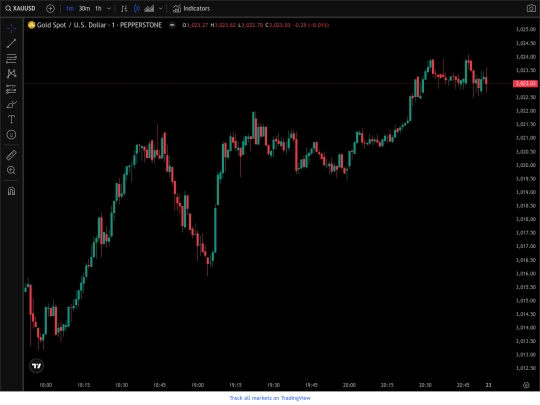The image size is (540, 405).
Task: Open the Fibonacci retracement lines tool
Action: tap(11, 59)
